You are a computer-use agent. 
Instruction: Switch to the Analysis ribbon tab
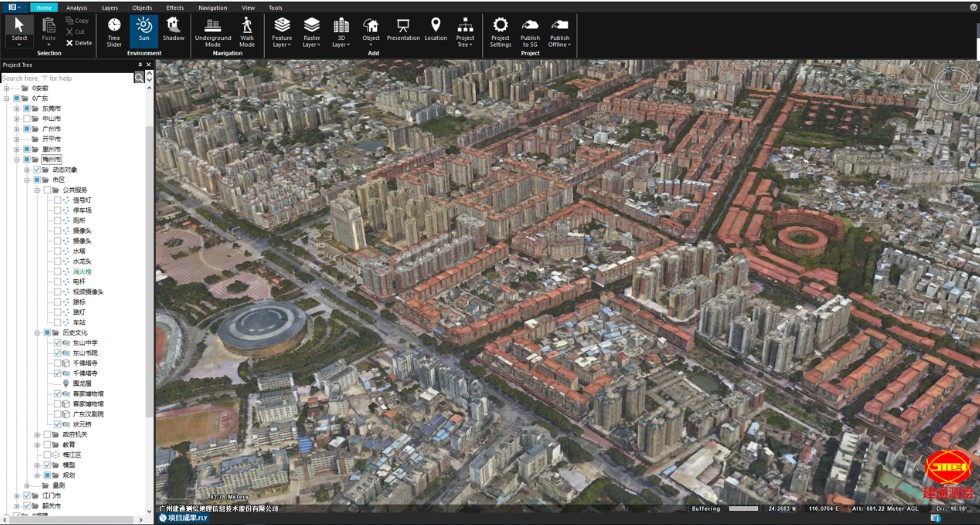tap(77, 8)
